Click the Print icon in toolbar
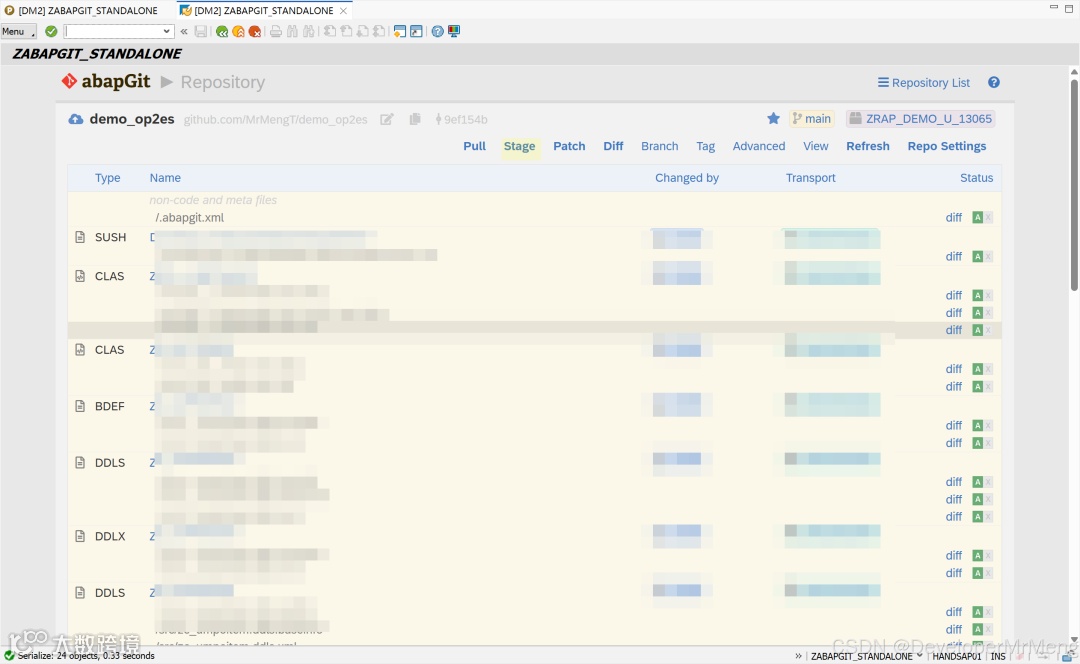The height and width of the screenshot is (664, 1080). 276,31
